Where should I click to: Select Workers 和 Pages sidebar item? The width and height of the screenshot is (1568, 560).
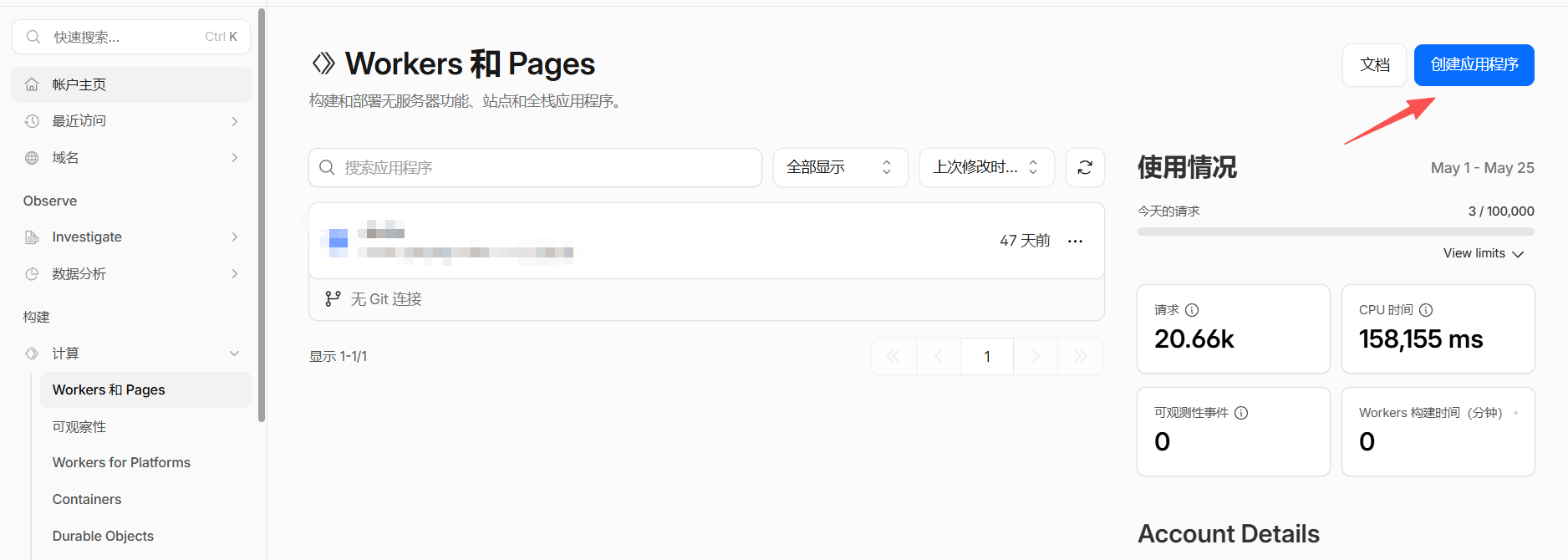pos(146,390)
